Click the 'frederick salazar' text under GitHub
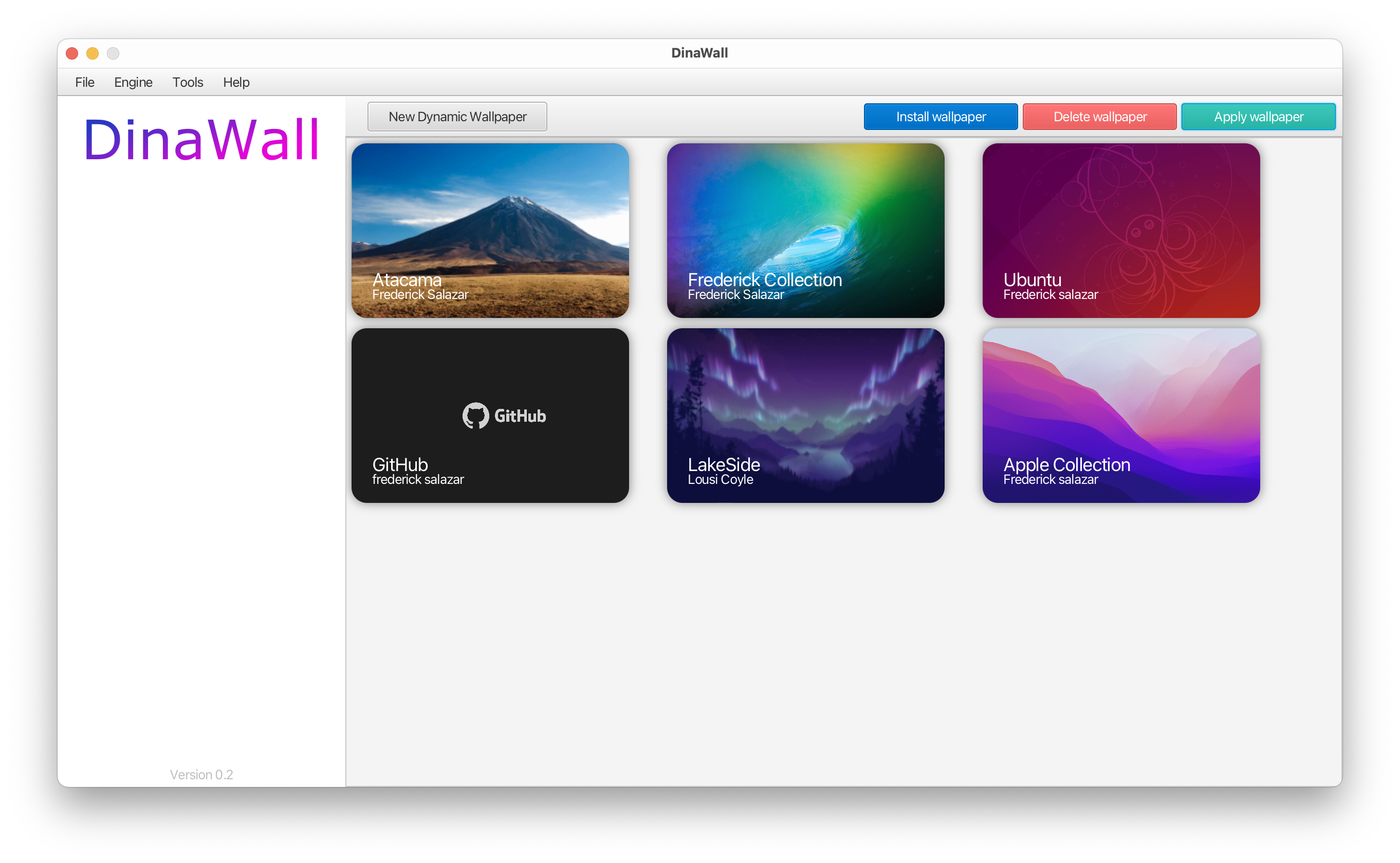This screenshot has width=1400, height=863. coord(418,479)
